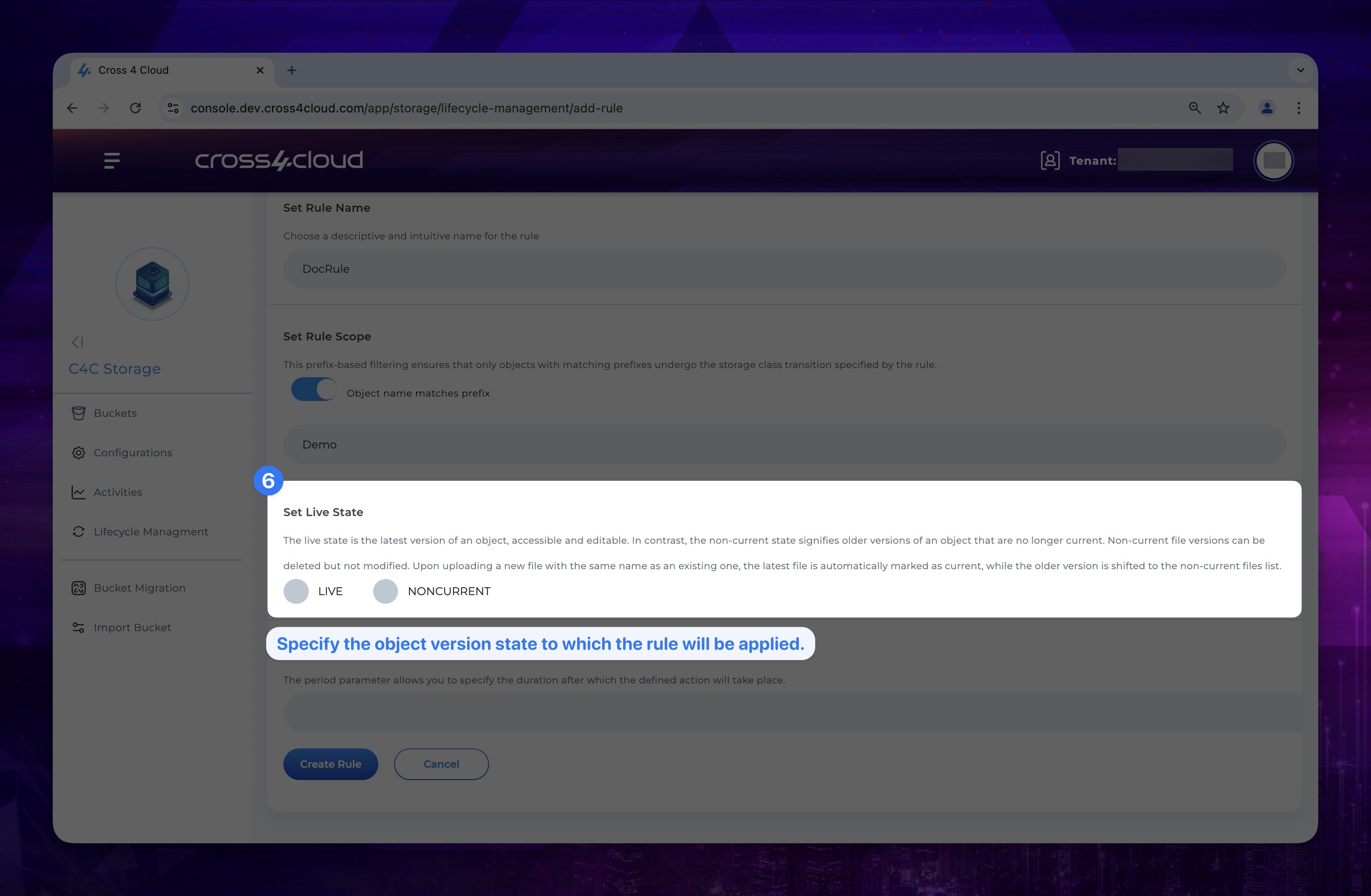Open the Activities panel
The height and width of the screenshot is (896, 1371).
pyautogui.click(x=117, y=492)
